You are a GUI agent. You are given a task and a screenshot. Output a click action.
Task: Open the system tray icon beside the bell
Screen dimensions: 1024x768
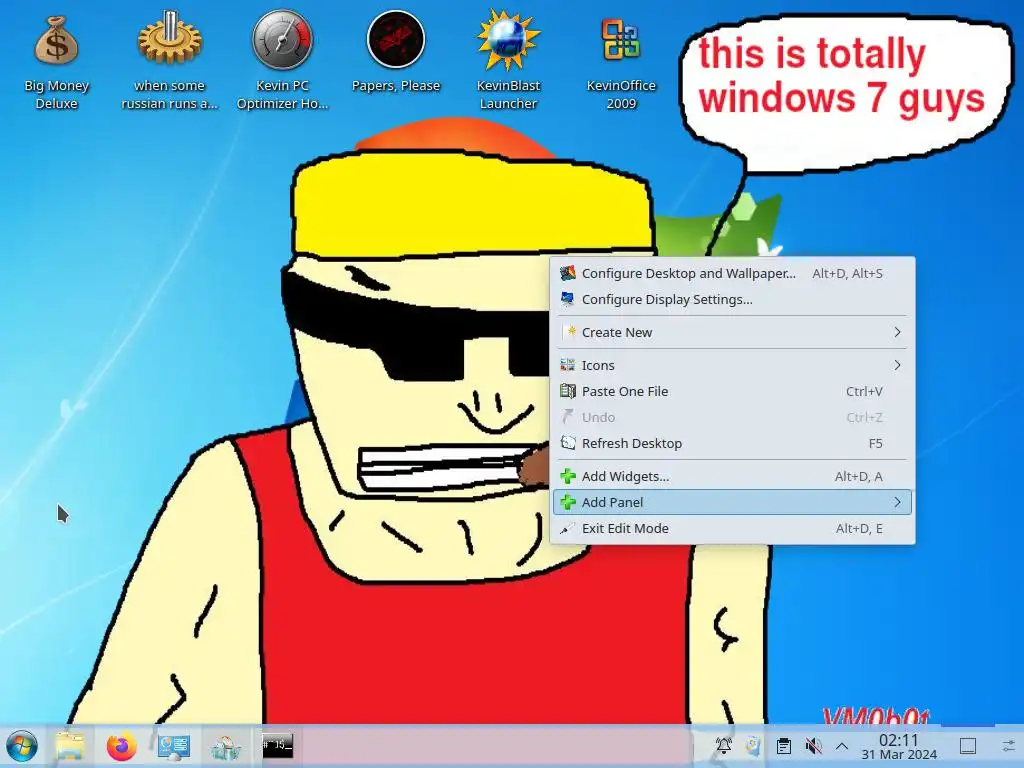point(753,745)
